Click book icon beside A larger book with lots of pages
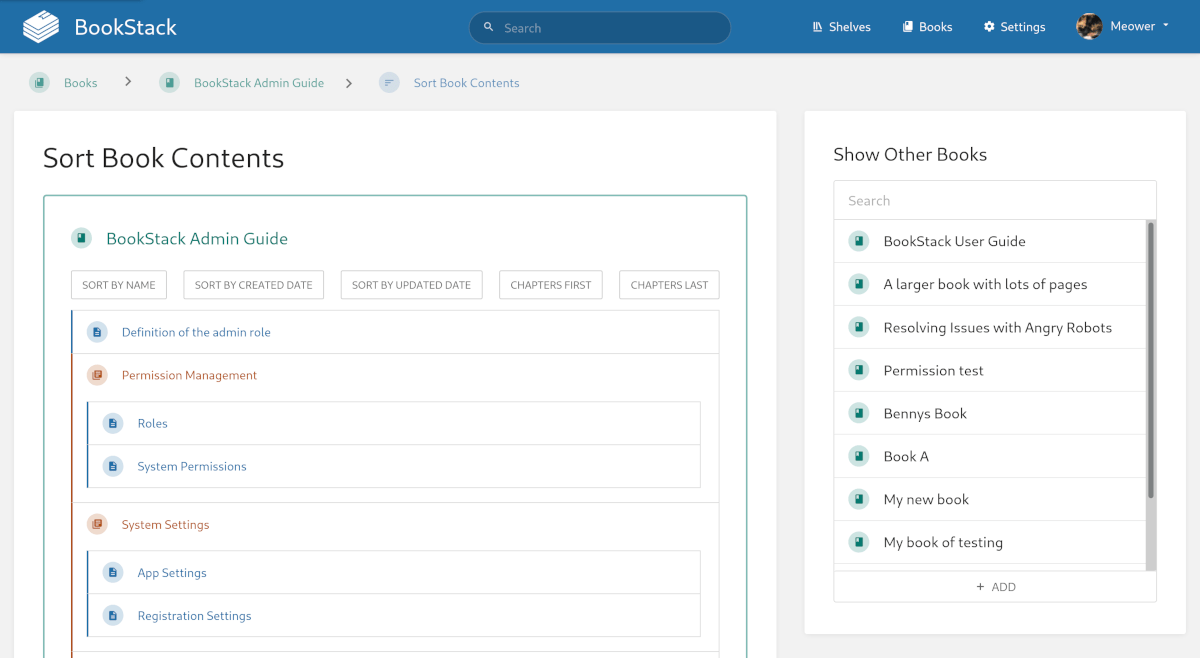 (858, 284)
